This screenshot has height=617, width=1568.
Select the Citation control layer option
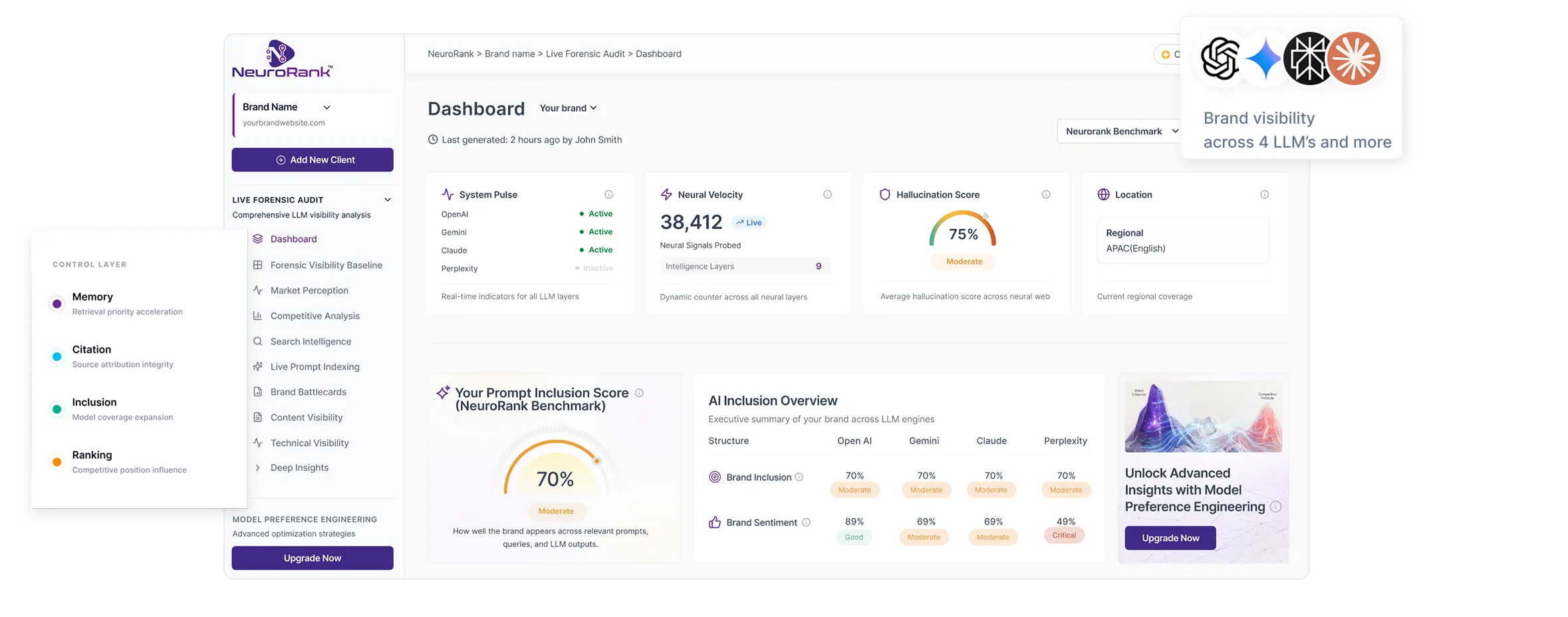tap(92, 356)
